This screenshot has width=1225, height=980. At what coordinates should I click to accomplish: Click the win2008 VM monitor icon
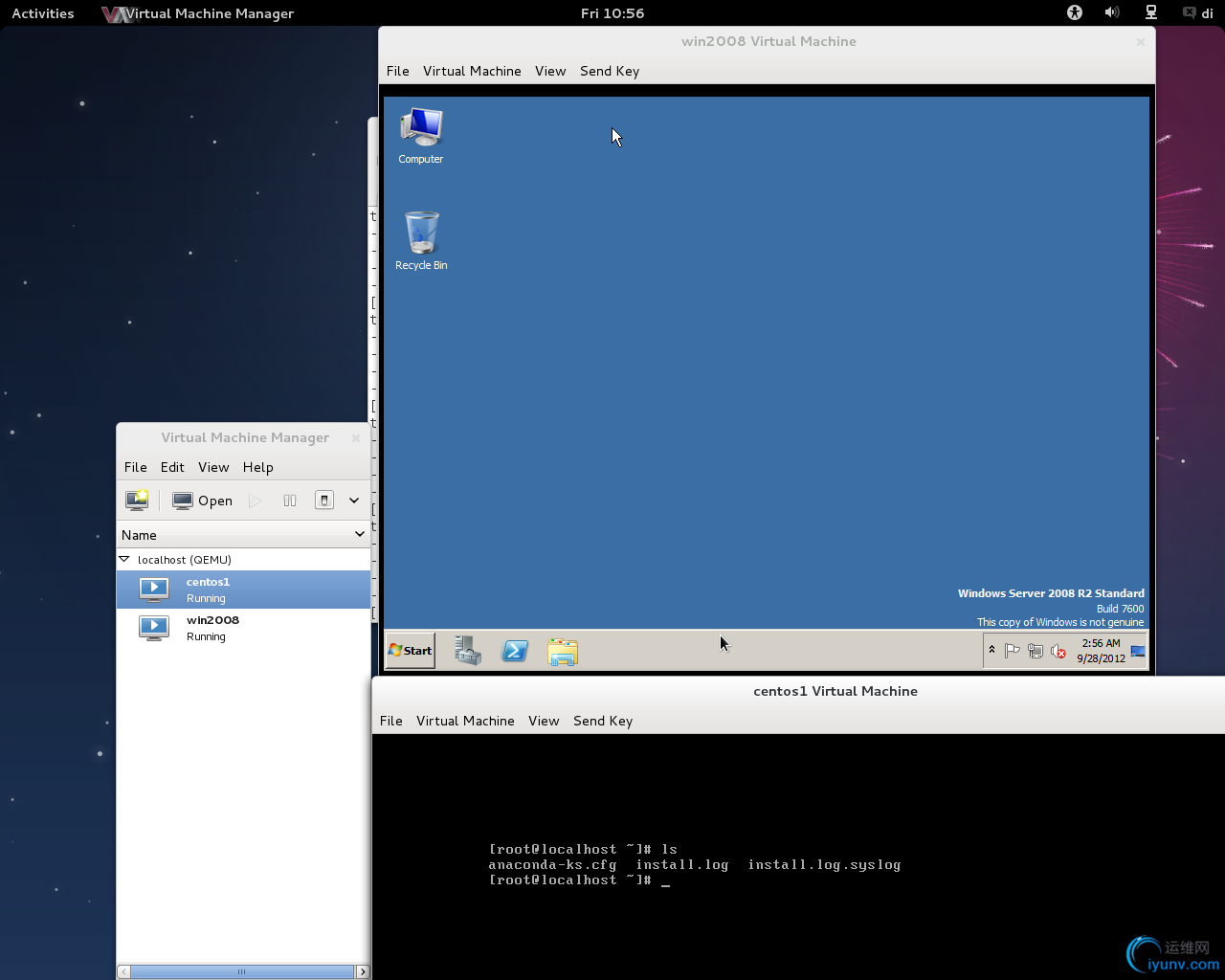click(154, 628)
